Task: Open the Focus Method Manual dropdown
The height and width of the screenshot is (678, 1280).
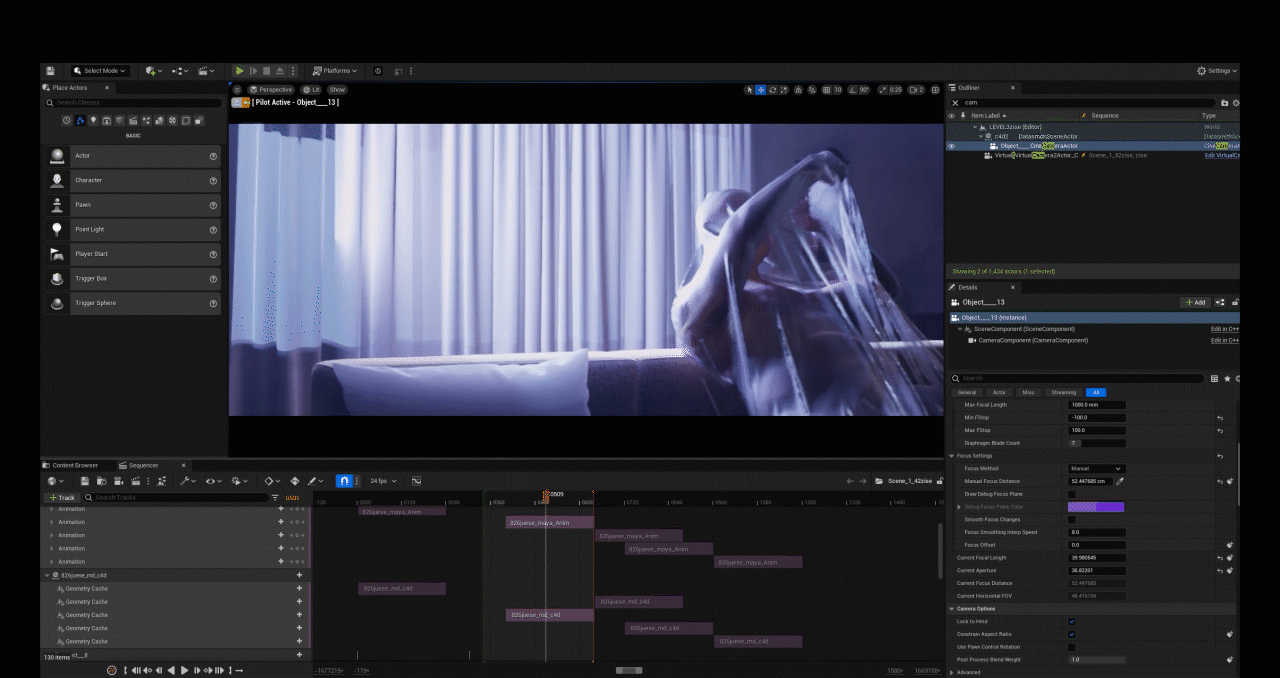Action: coord(1097,468)
